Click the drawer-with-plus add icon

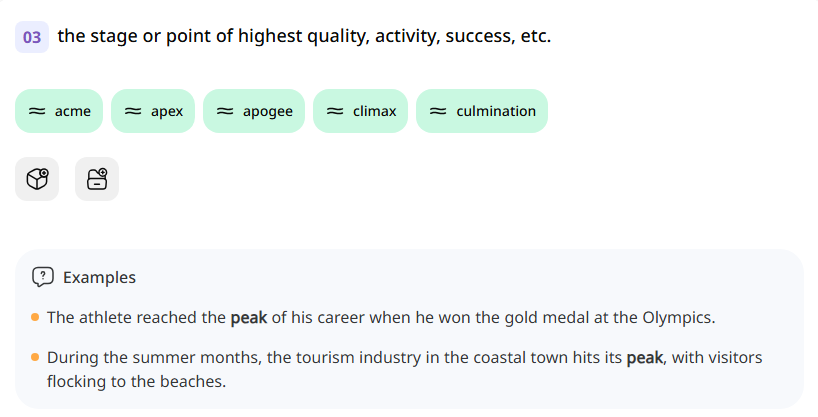(x=97, y=179)
